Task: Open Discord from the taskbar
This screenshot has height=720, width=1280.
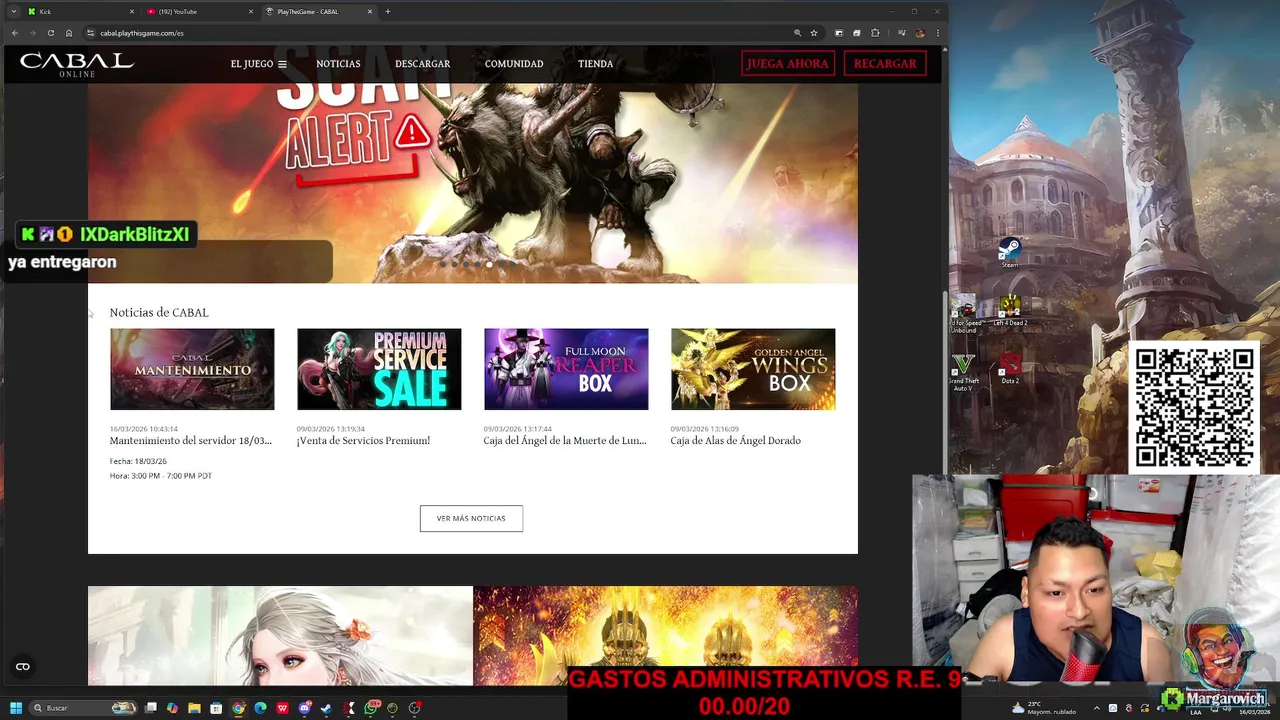Action: [x=305, y=708]
